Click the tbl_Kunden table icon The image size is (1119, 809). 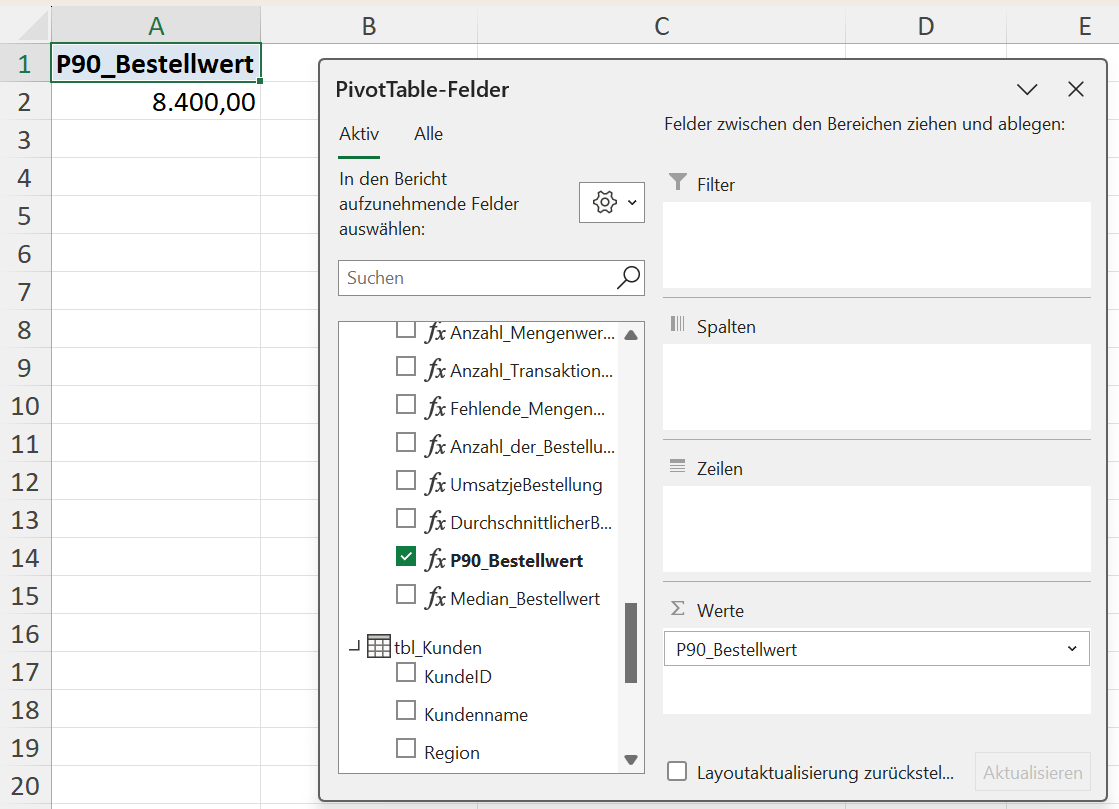(x=379, y=647)
